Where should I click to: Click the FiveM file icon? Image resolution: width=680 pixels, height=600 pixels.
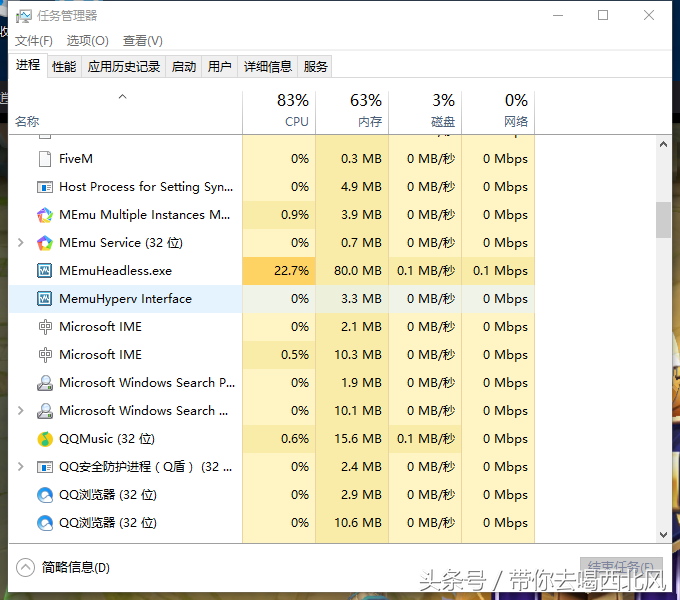coord(45,159)
